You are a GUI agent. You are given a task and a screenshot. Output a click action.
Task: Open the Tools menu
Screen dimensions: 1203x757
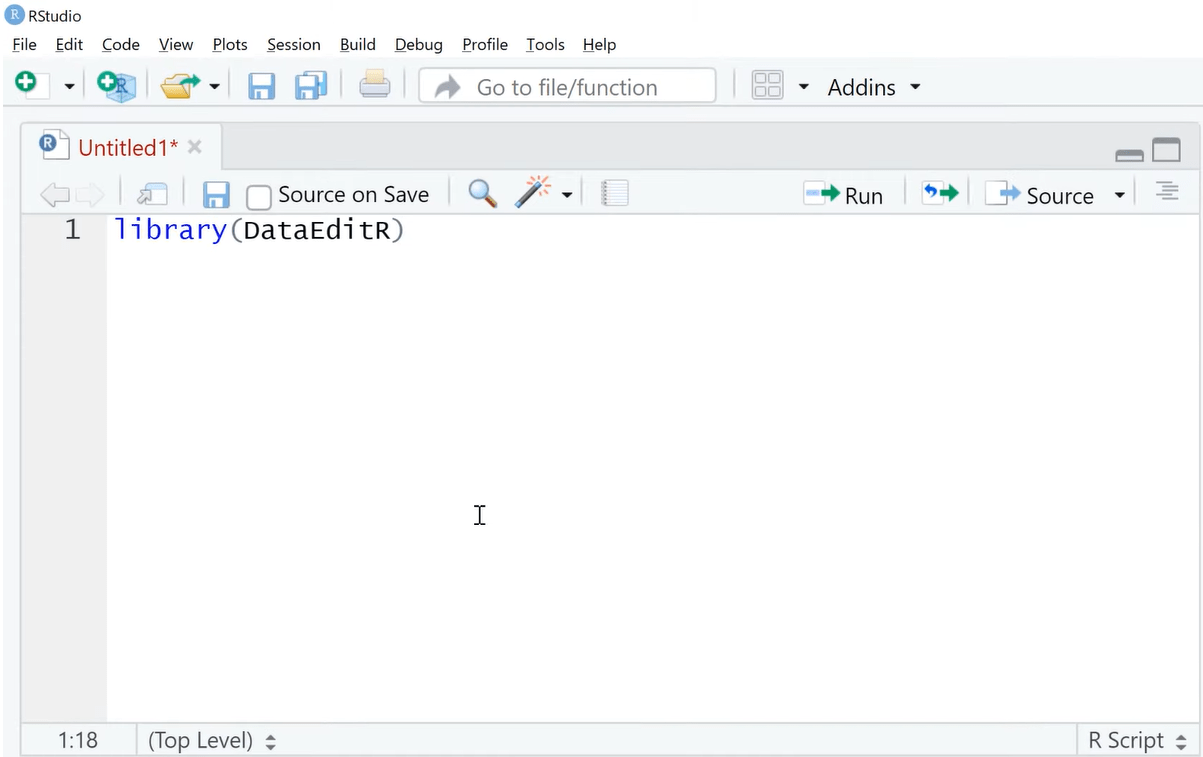545,44
